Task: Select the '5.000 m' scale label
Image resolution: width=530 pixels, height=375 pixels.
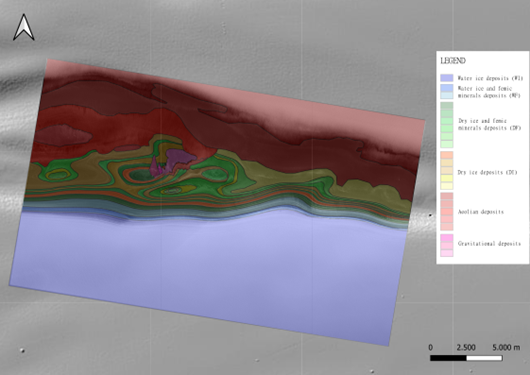Action: (x=506, y=347)
